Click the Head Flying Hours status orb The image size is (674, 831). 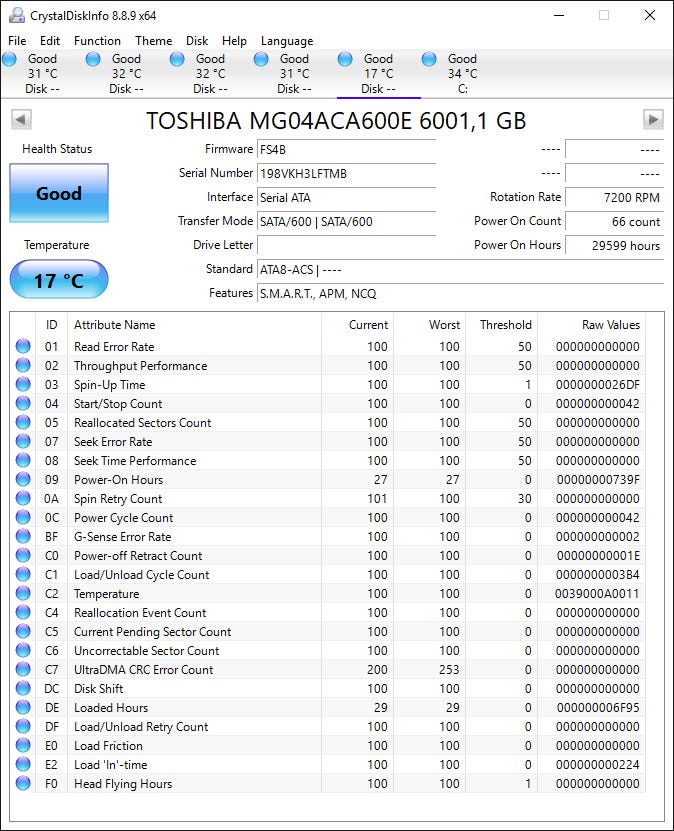point(23,784)
